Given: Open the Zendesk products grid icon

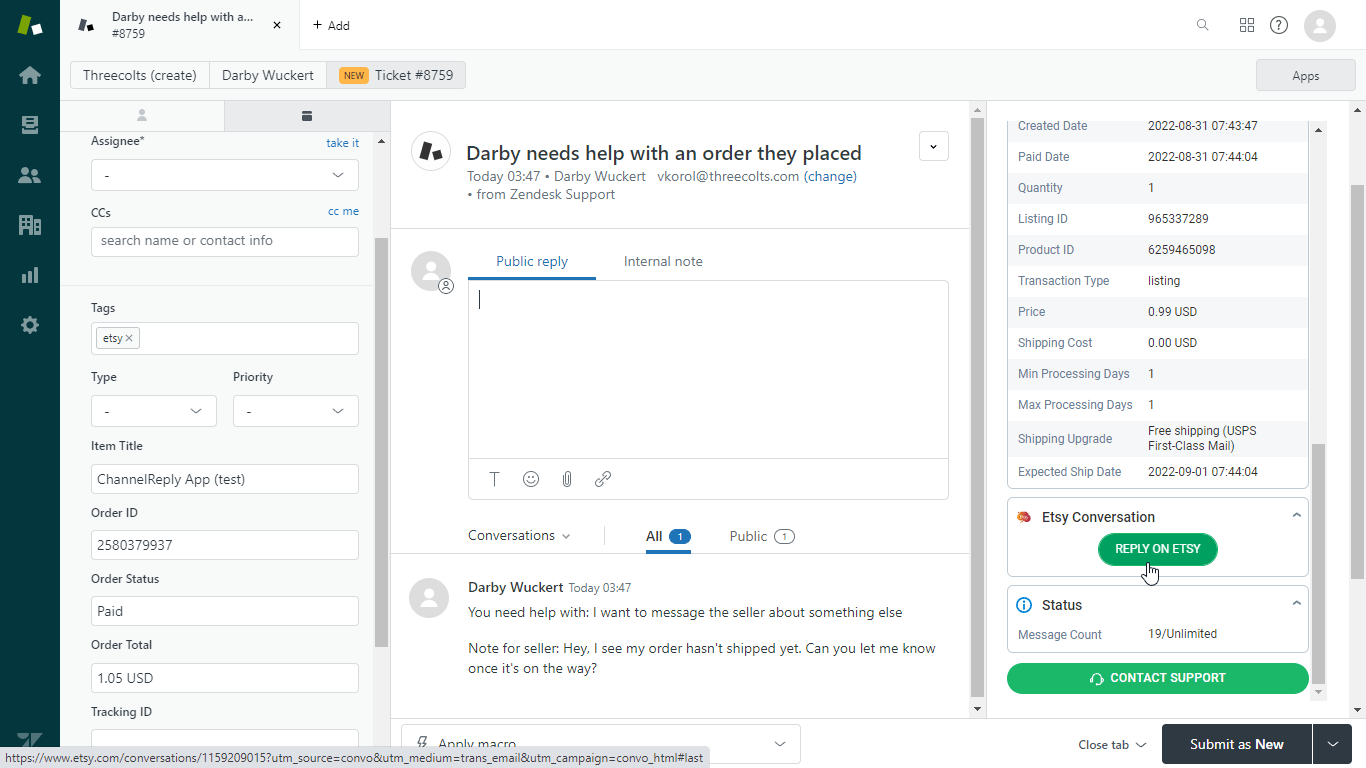Looking at the screenshot, I should click(x=1246, y=25).
